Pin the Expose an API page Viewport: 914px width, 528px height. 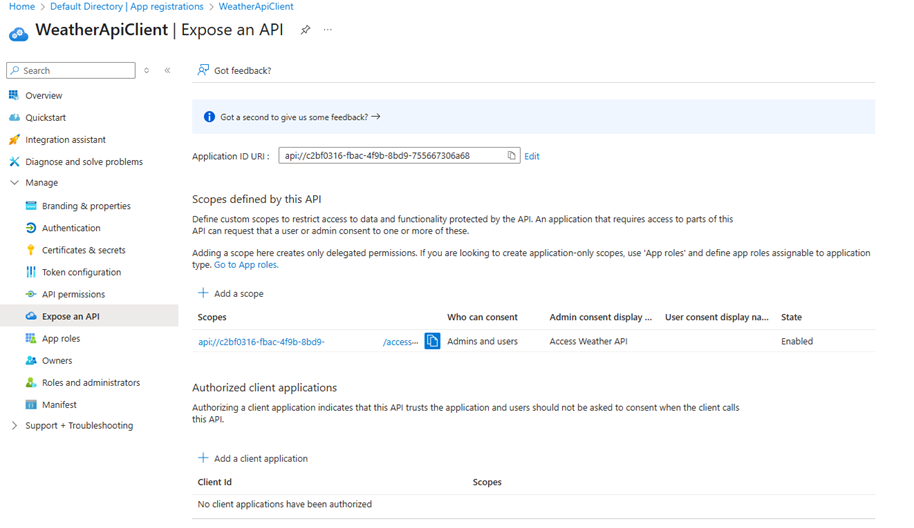point(305,30)
